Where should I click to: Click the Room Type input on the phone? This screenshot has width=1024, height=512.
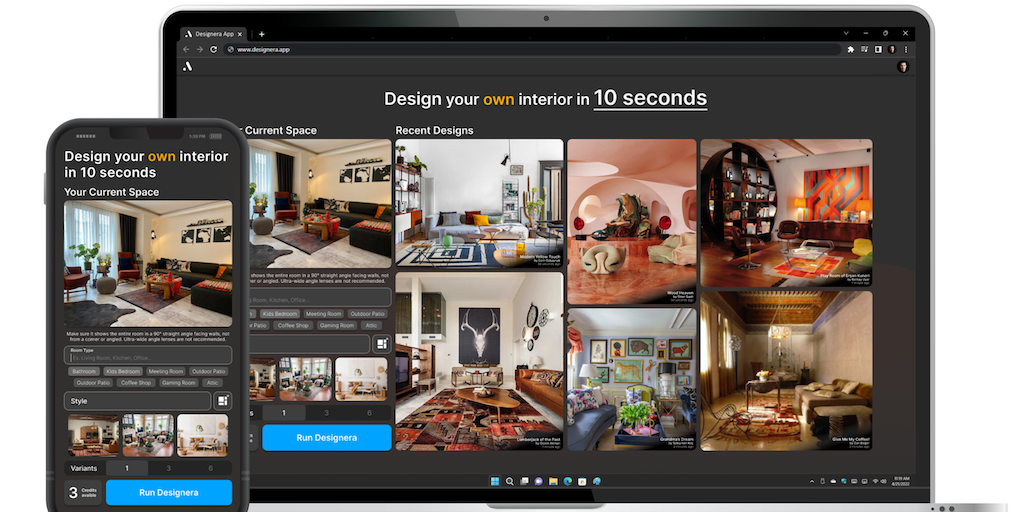coord(148,355)
